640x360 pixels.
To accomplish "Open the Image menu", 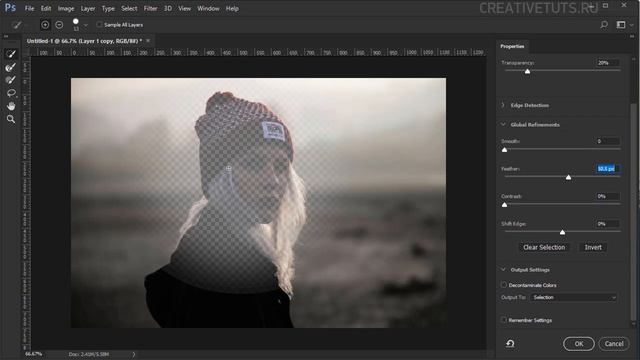I will tap(66, 8).
